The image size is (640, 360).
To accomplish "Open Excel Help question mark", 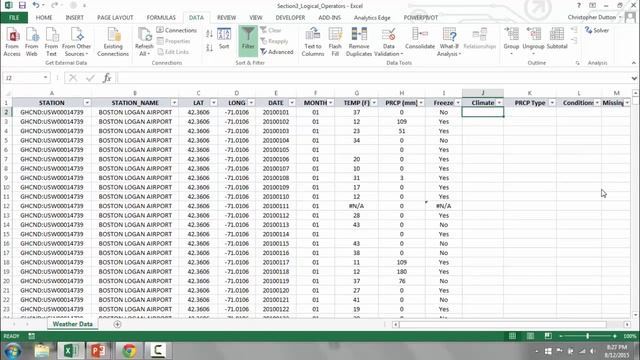I will (579, 6).
